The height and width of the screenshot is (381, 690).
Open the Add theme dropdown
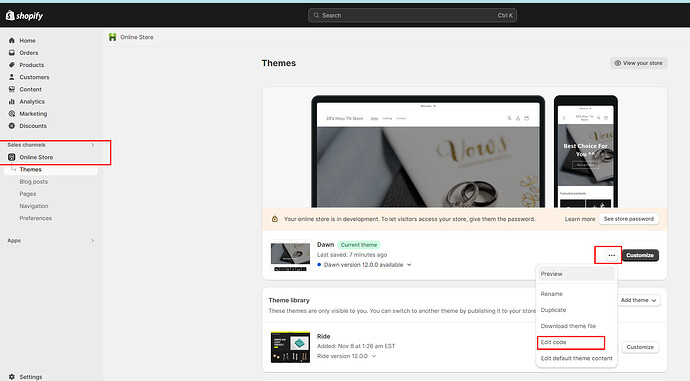639,300
